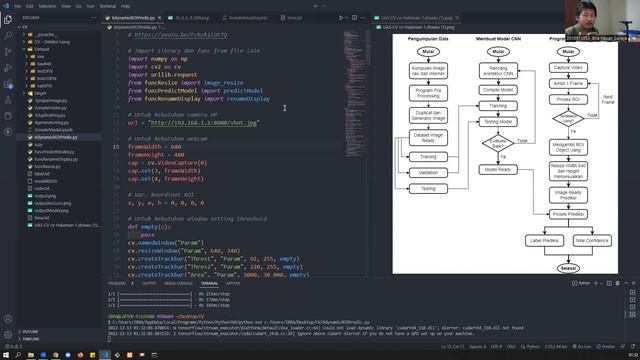Change the UTF-8 encoding status item
Viewport: 640px width, 360px height.
point(496,347)
